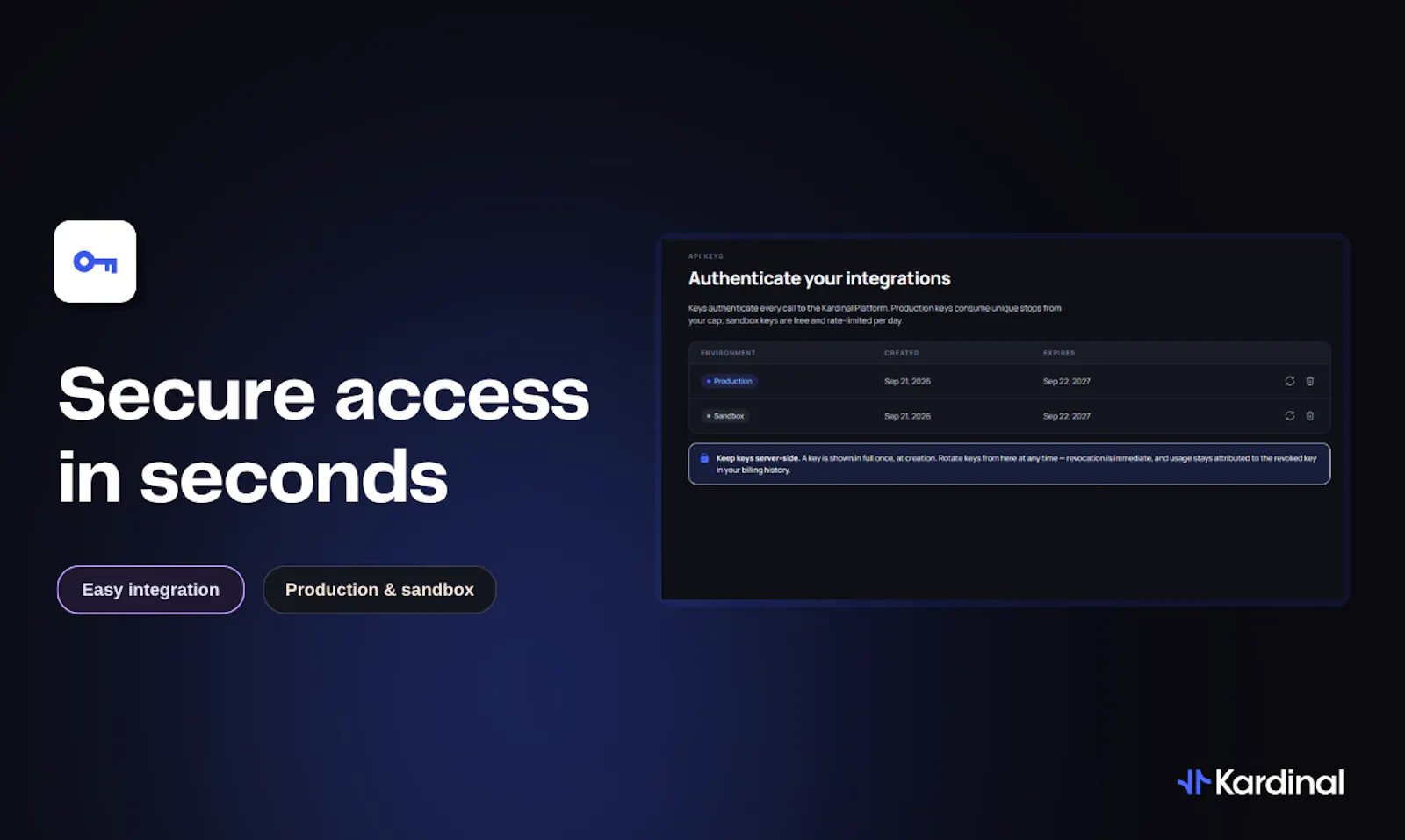Screen dimensions: 1405x840
Task: Click the Keys authenticate every call description
Action: pos(875,314)
